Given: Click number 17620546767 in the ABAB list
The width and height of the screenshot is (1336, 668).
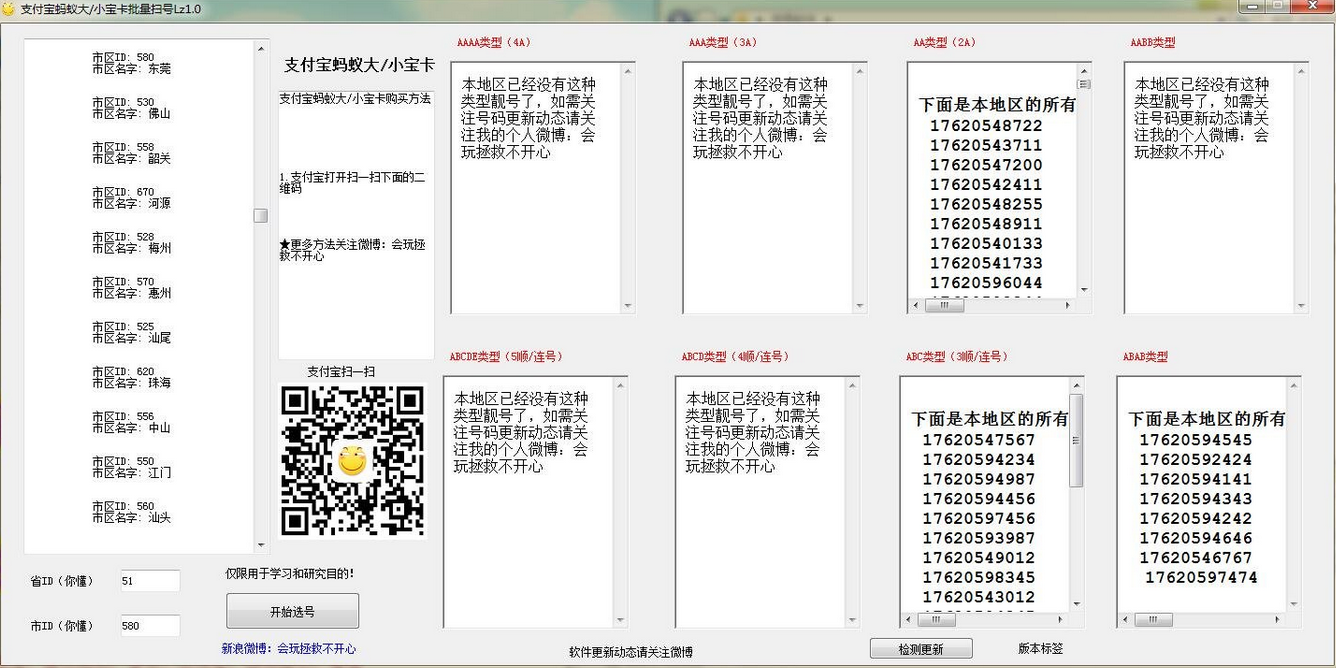Looking at the screenshot, I should point(1196,558).
